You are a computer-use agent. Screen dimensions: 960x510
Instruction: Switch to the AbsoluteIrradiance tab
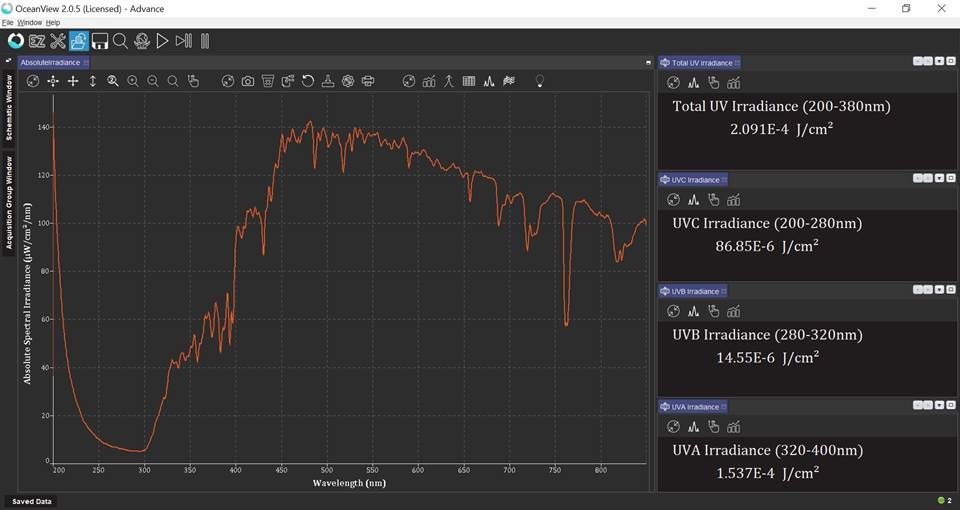pyautogui.click(x=50, y=62)
